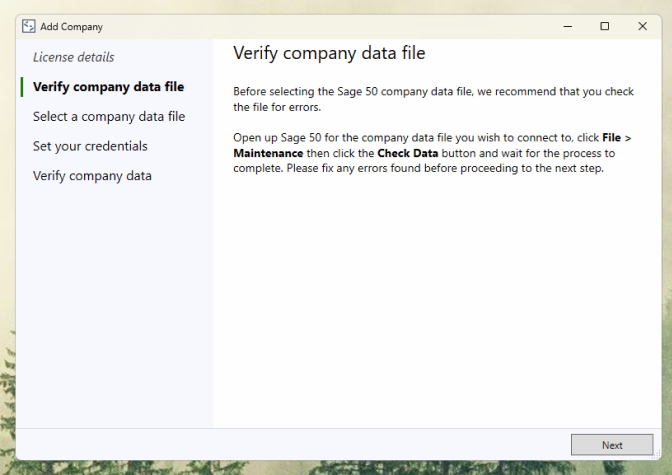Click the paragraph starting Before selecting the Sage 50
This screenshot has width=672, height=475.
[433, 99]
